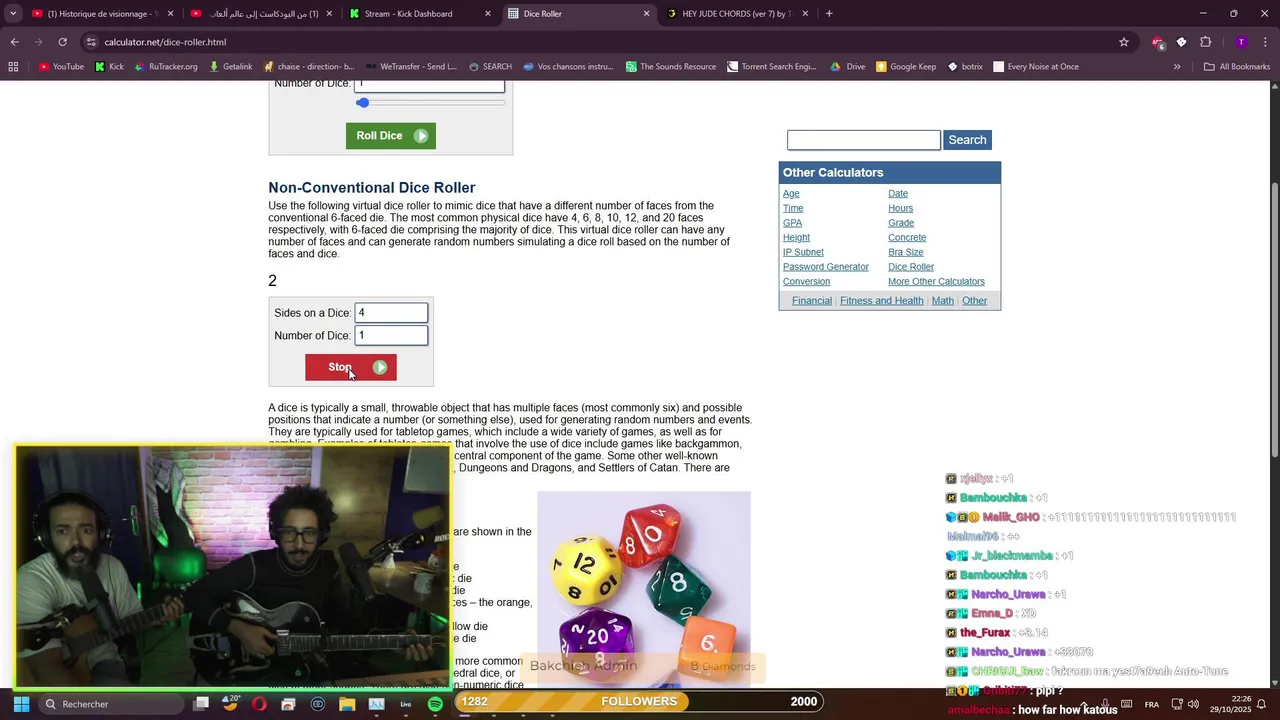The width and height of the screenshot is (1280, 720).
Task: Click the calculator site search box
Action: (x=863, y=140)
